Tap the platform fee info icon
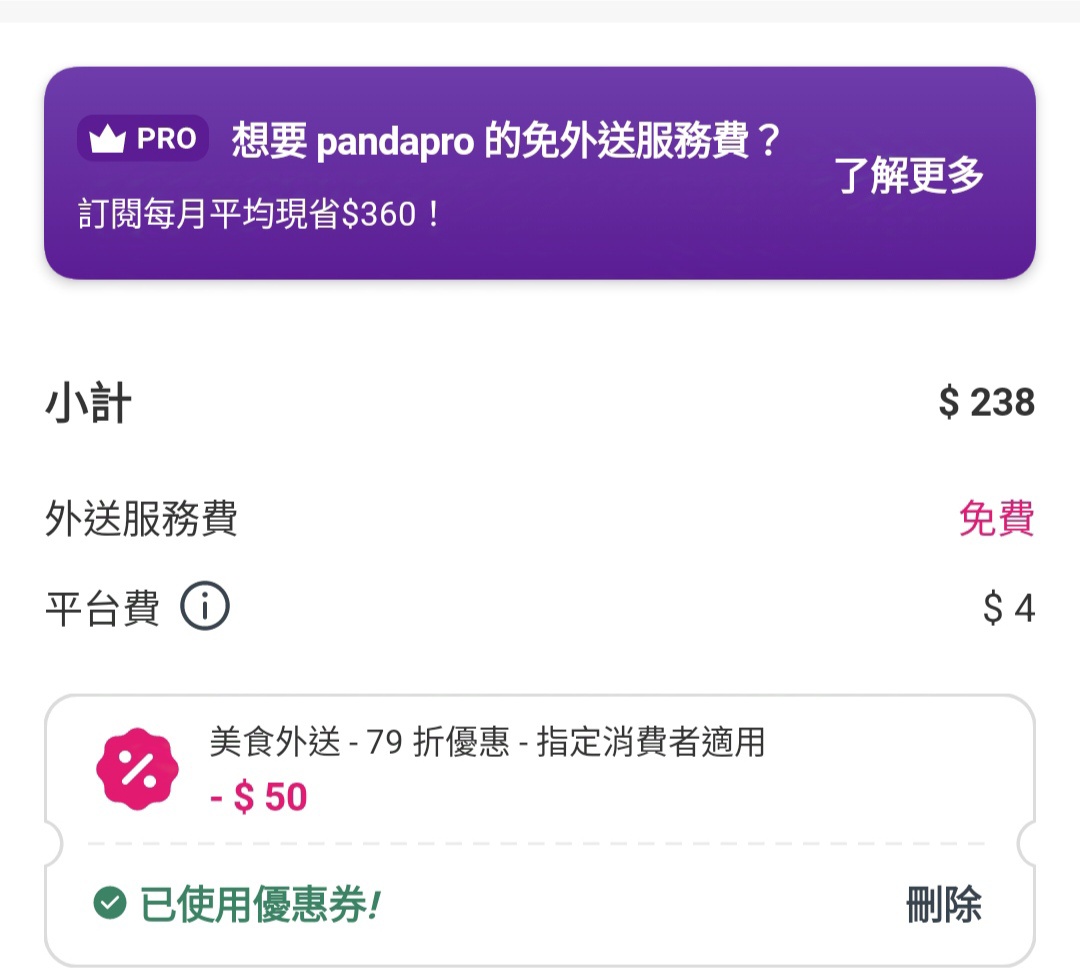 tap(205, 607)
